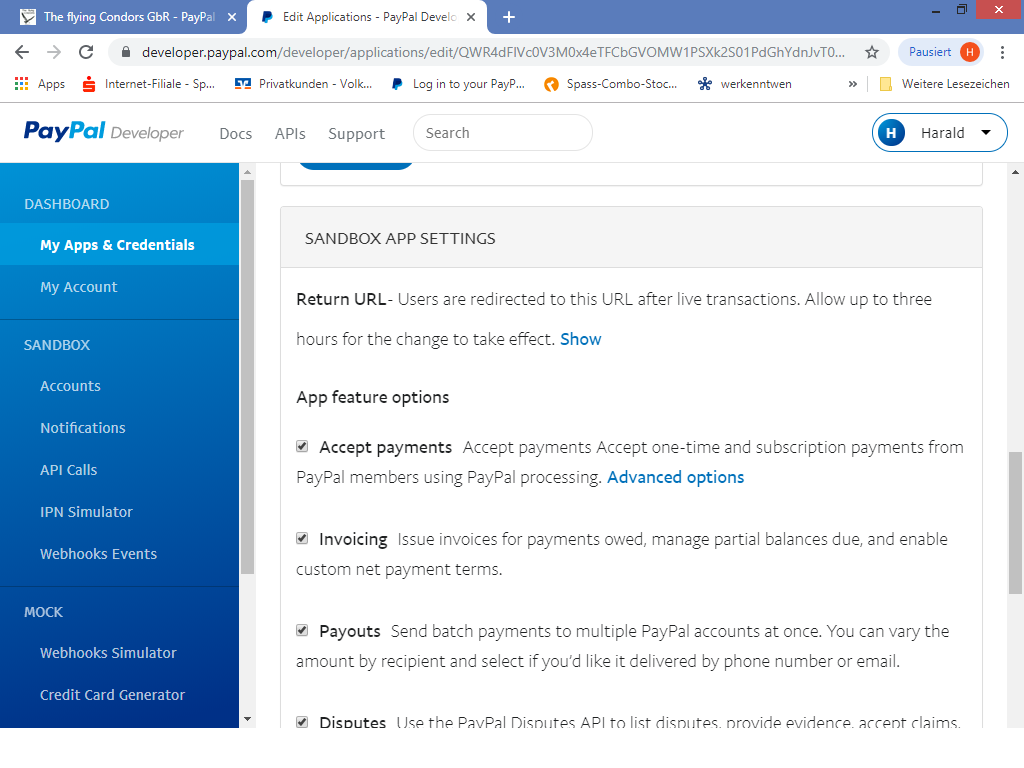
Task: Open the Weitere Lesezeichen folder
Action: tap(944, 84)
